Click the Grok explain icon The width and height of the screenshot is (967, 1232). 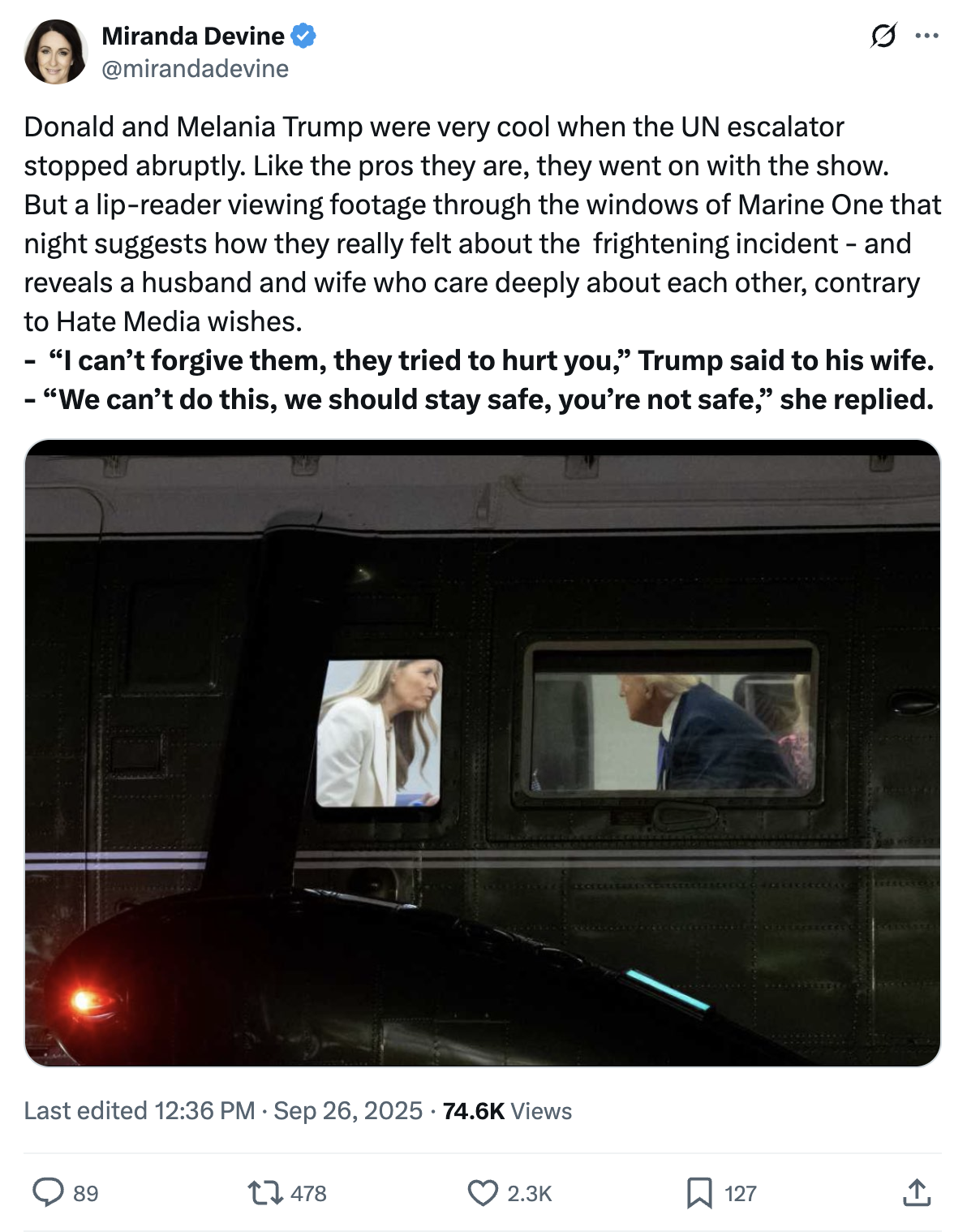pyautogui.click(x=883, y=36)
